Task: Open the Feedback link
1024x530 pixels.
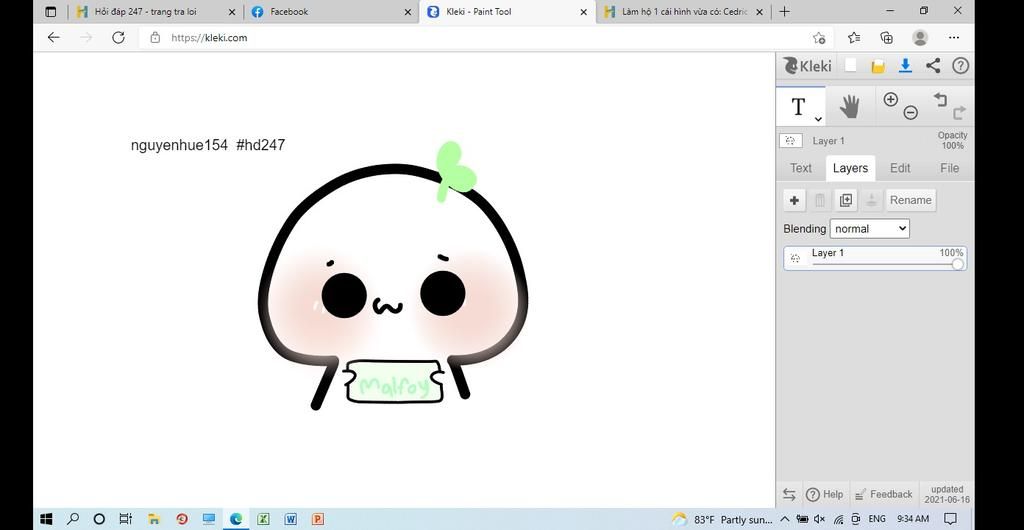Action: [883, 495]
